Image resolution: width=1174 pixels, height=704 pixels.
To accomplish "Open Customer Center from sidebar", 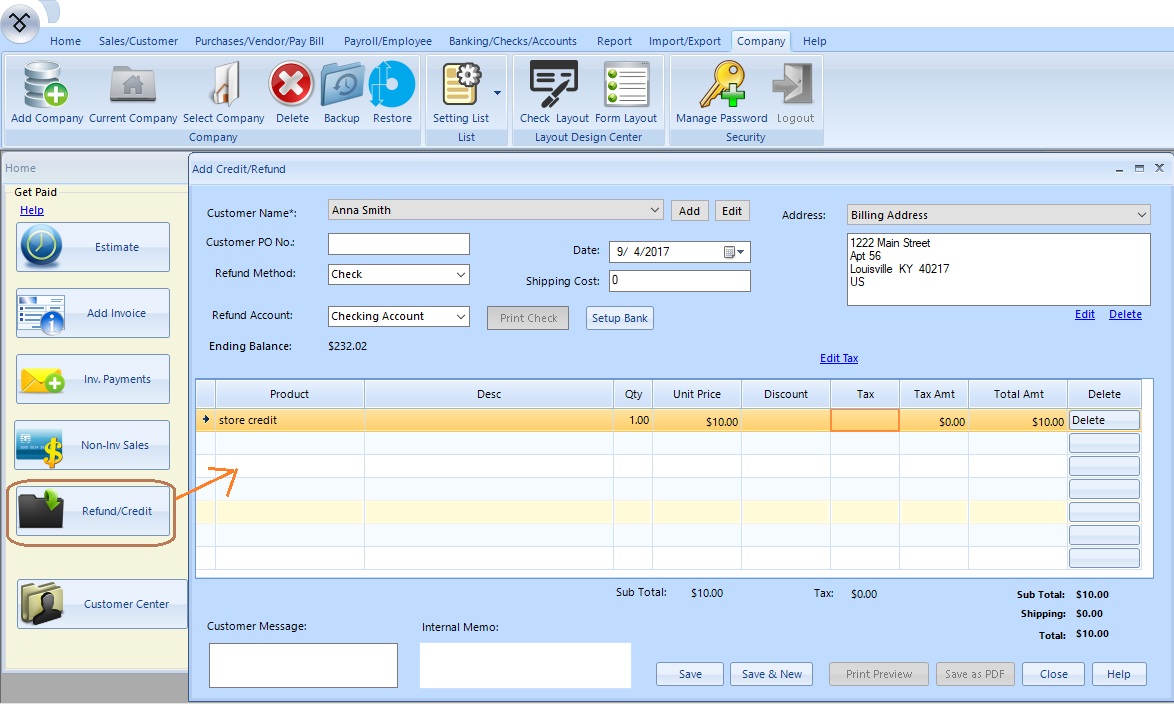I will (x=102, y=604).
